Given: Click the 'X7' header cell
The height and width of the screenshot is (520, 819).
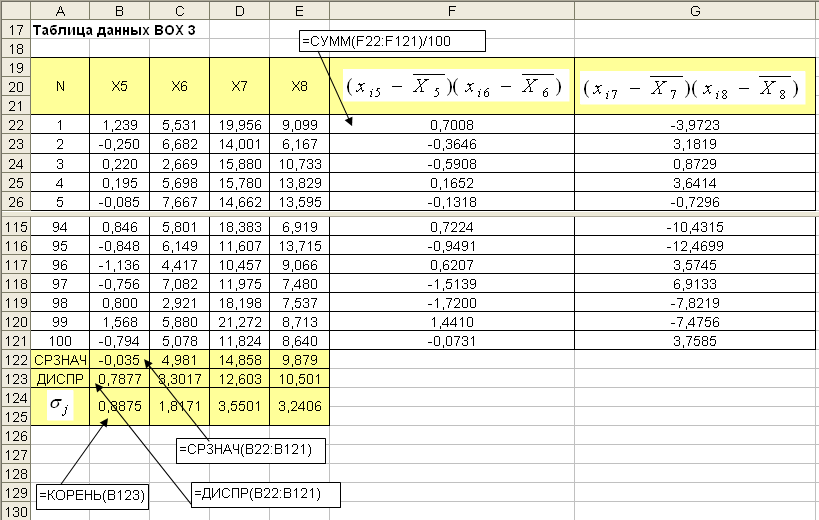Looking at the screenshot, I should 239,86.
